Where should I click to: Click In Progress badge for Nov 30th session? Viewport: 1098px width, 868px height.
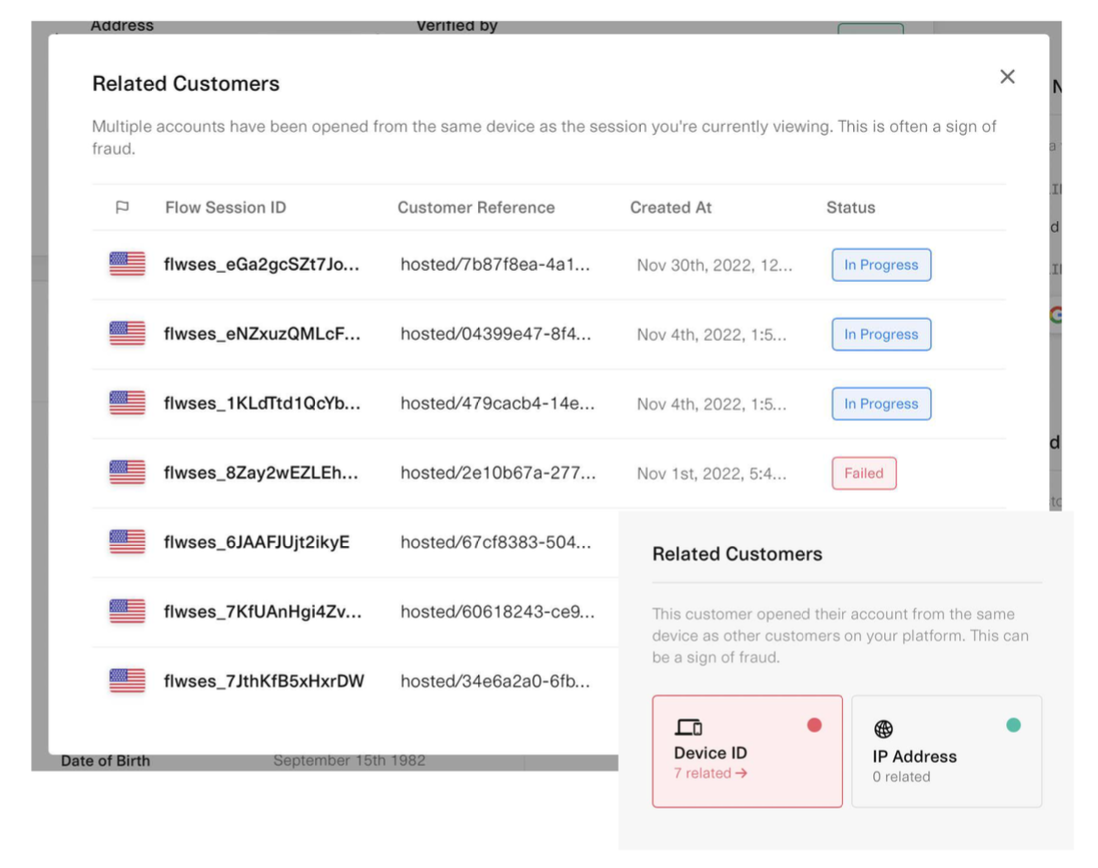pyautogui.click(x=881, y=265)
